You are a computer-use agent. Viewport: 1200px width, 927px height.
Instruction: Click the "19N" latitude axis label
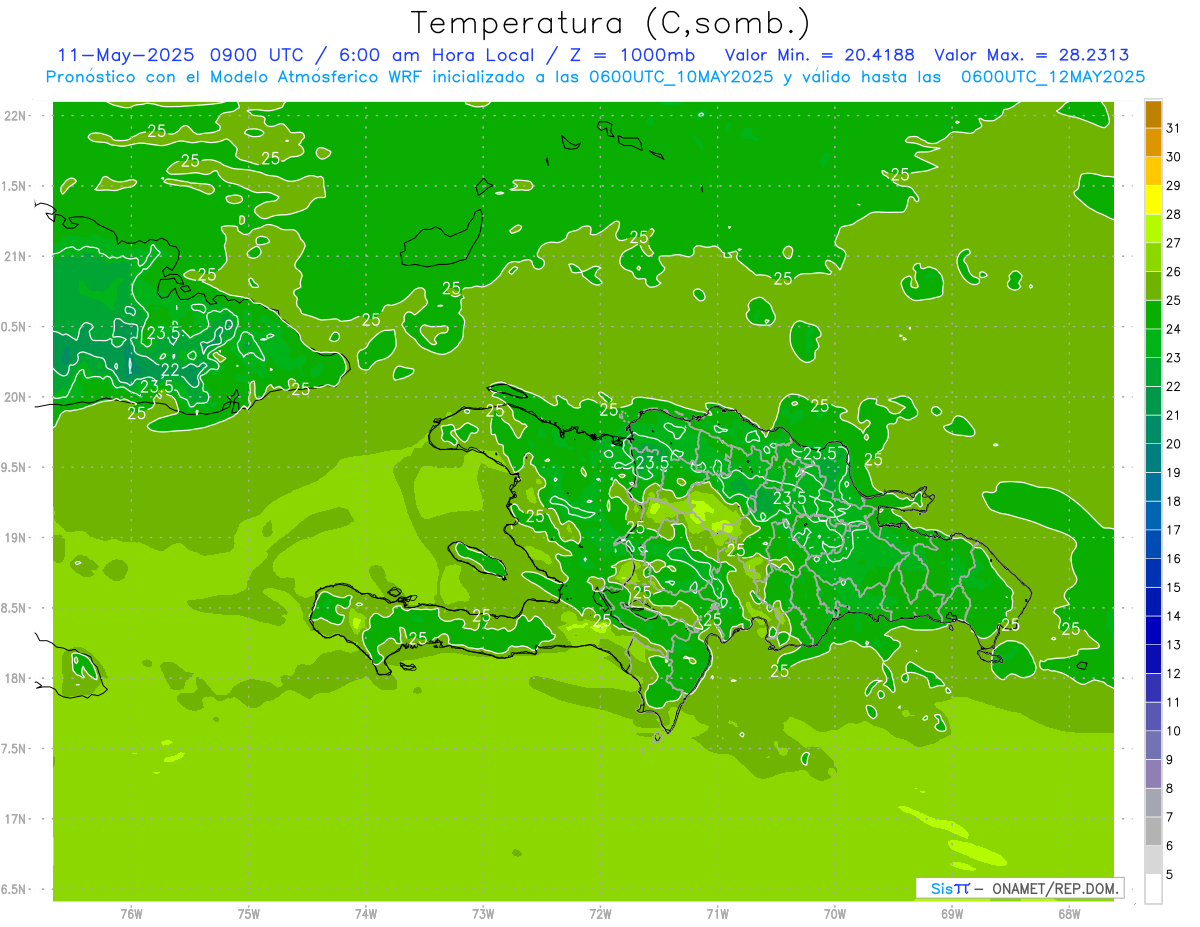(16, 538)
